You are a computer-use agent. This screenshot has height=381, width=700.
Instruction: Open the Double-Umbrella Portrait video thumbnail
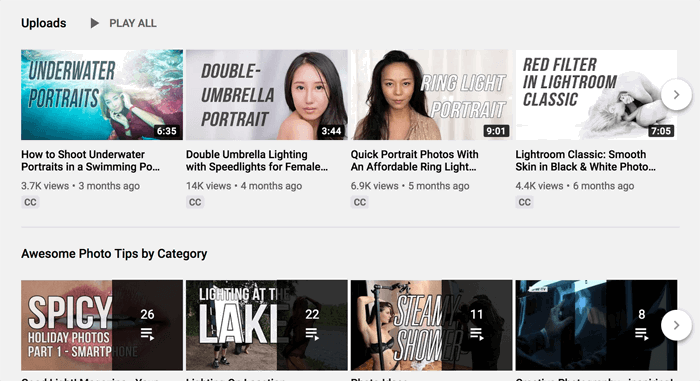[267, 95]
